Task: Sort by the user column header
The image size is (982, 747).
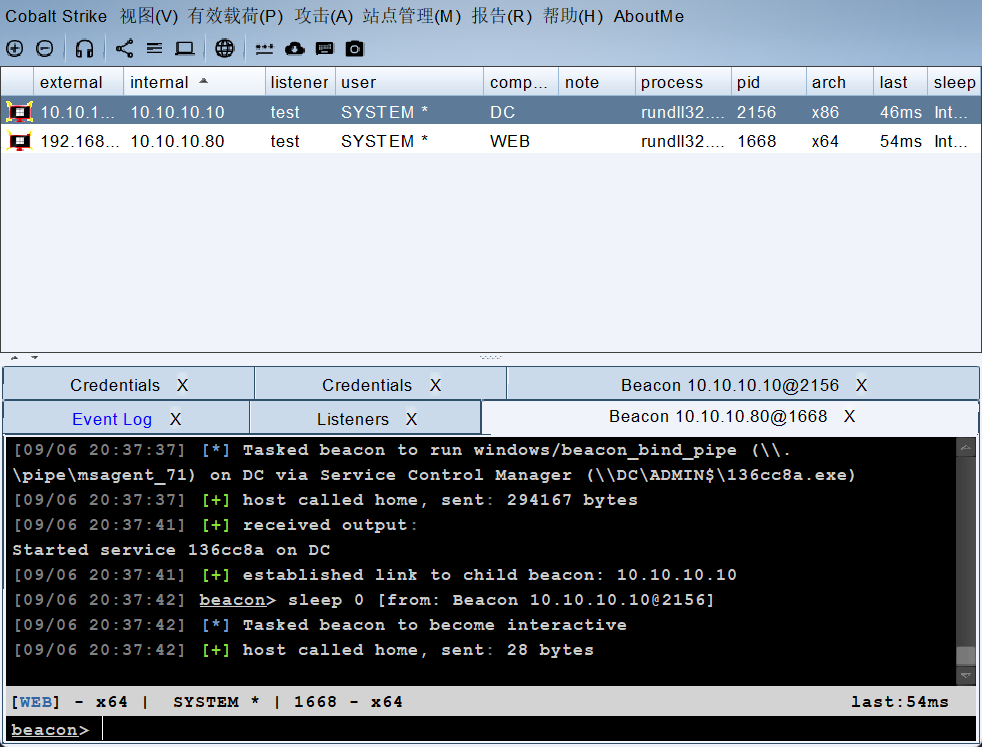Action: [x=409, y=82]
